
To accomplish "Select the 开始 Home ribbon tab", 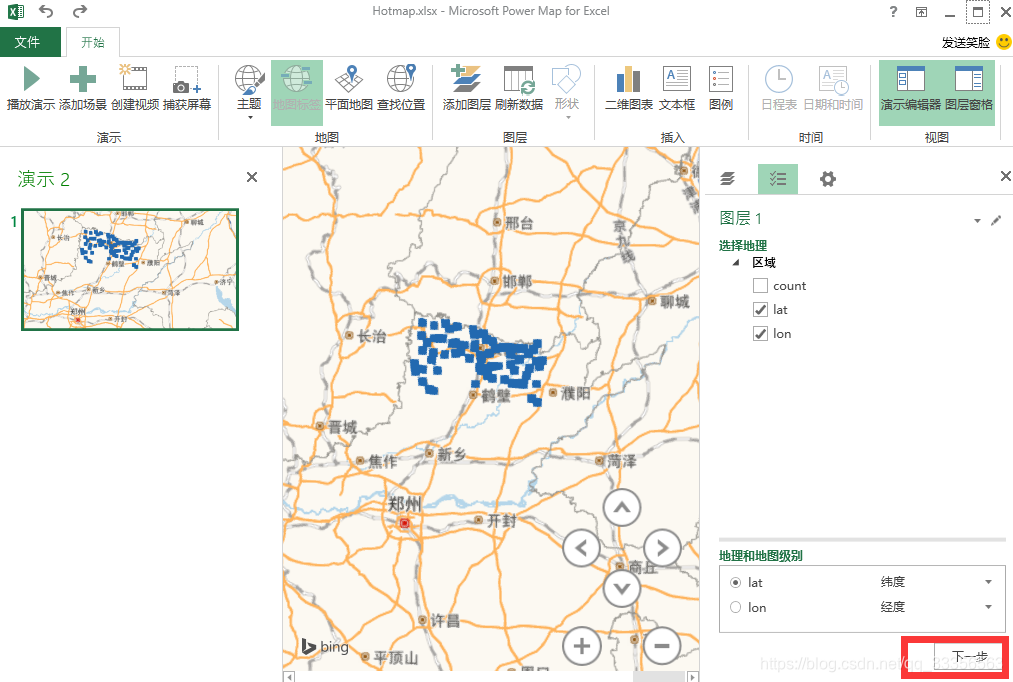I will 92,42.
